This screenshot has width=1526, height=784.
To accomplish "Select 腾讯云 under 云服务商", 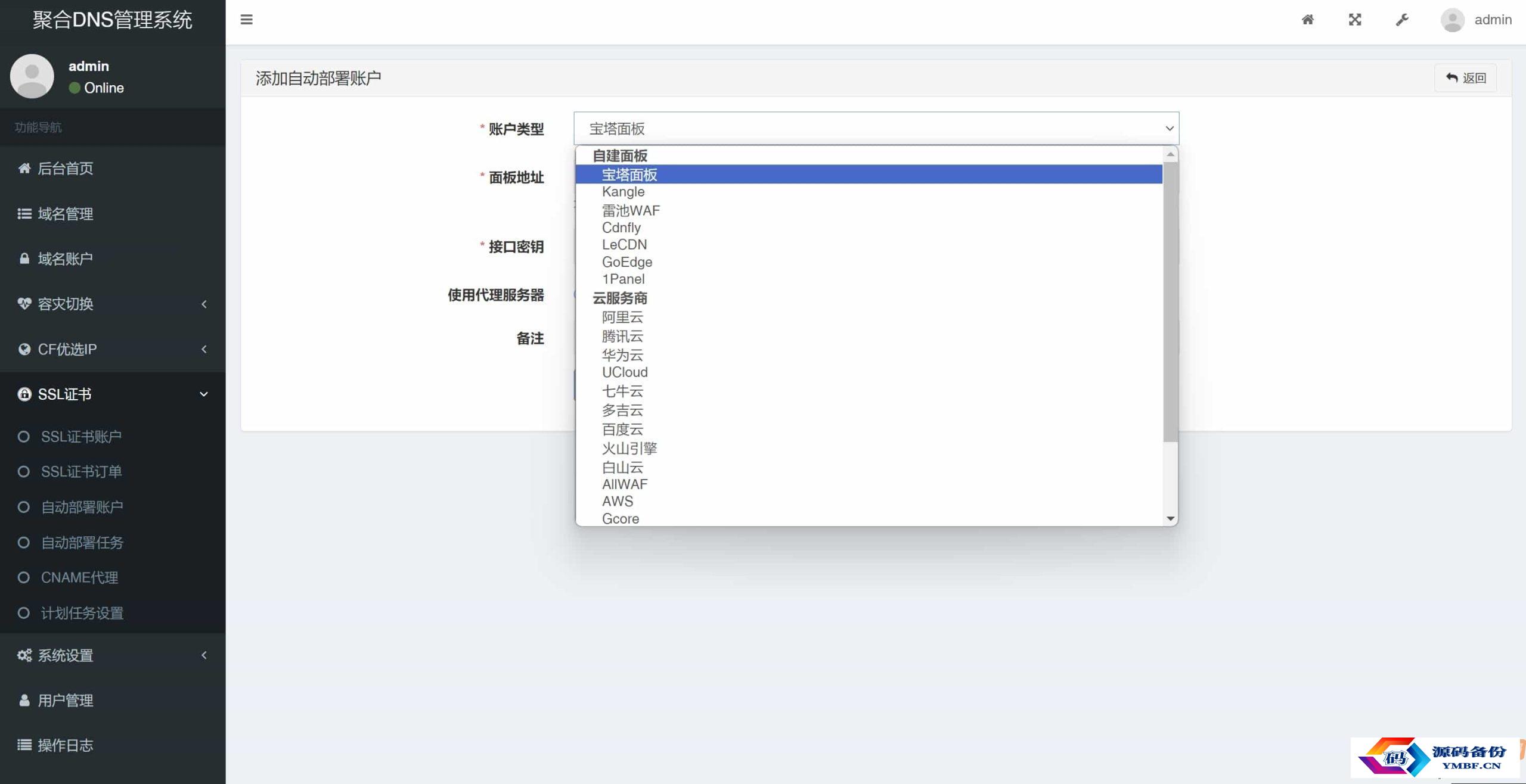I will (x=869, y=336).
